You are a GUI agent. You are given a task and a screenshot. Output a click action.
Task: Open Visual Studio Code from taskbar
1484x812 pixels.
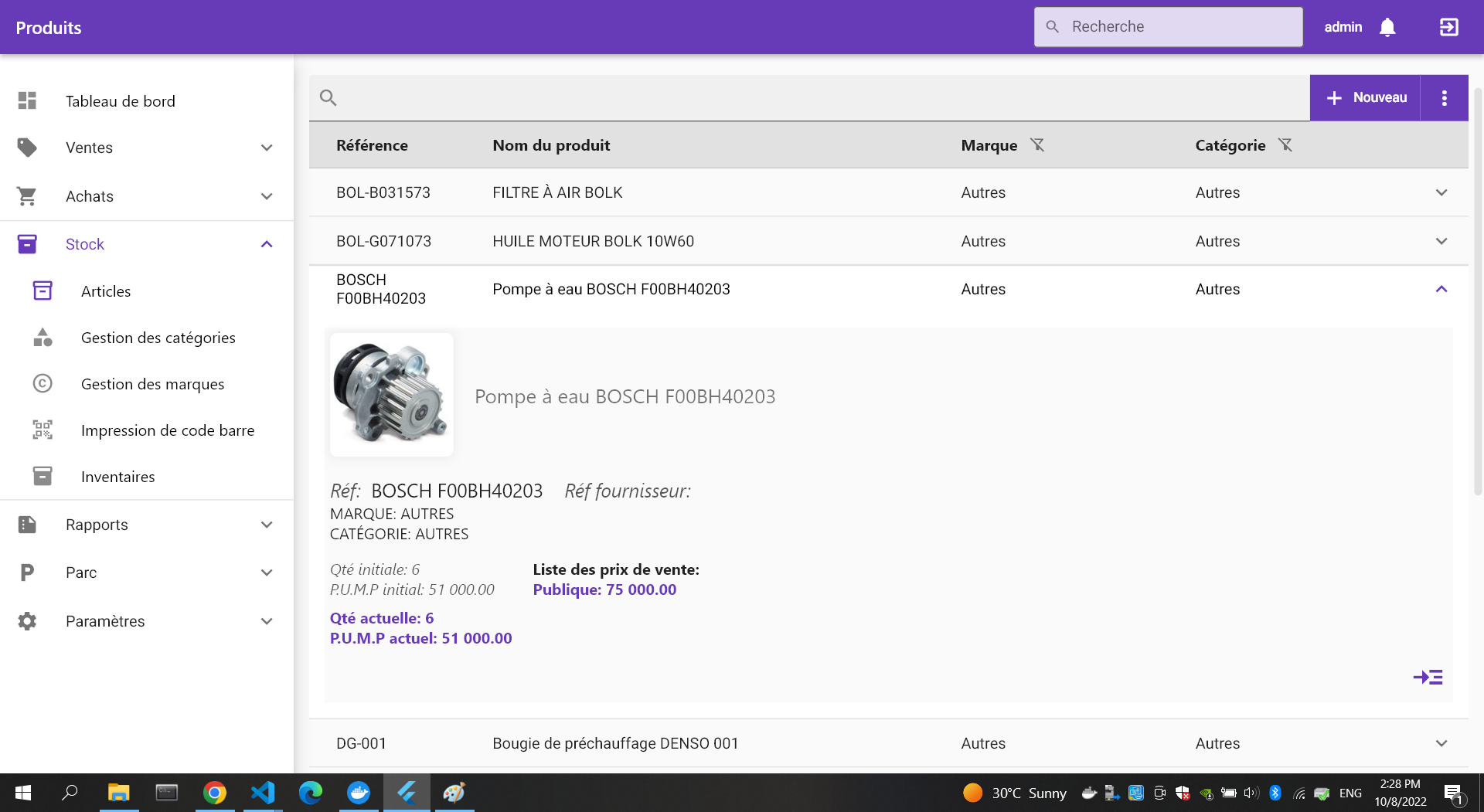(x=263, y=793)
